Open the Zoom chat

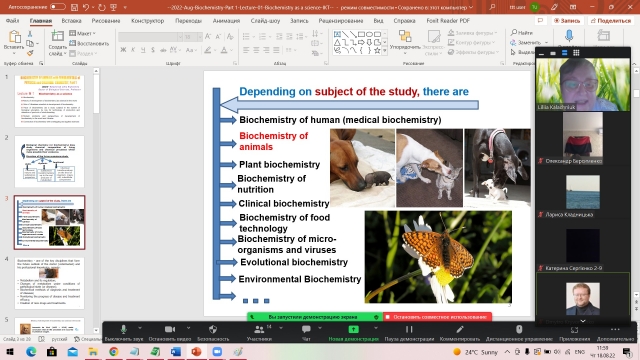306,333
